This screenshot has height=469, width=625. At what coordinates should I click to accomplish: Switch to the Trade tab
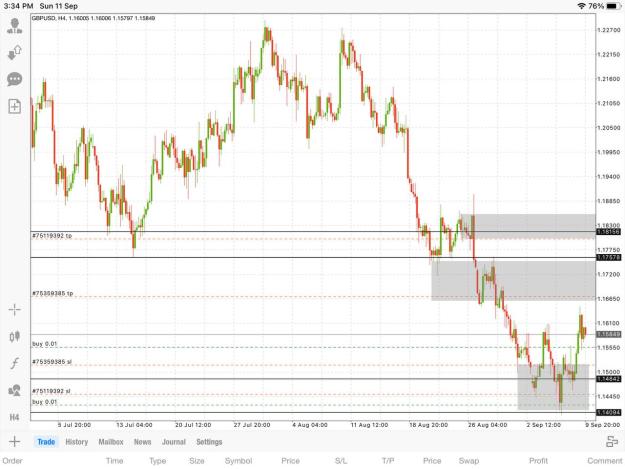46,442
